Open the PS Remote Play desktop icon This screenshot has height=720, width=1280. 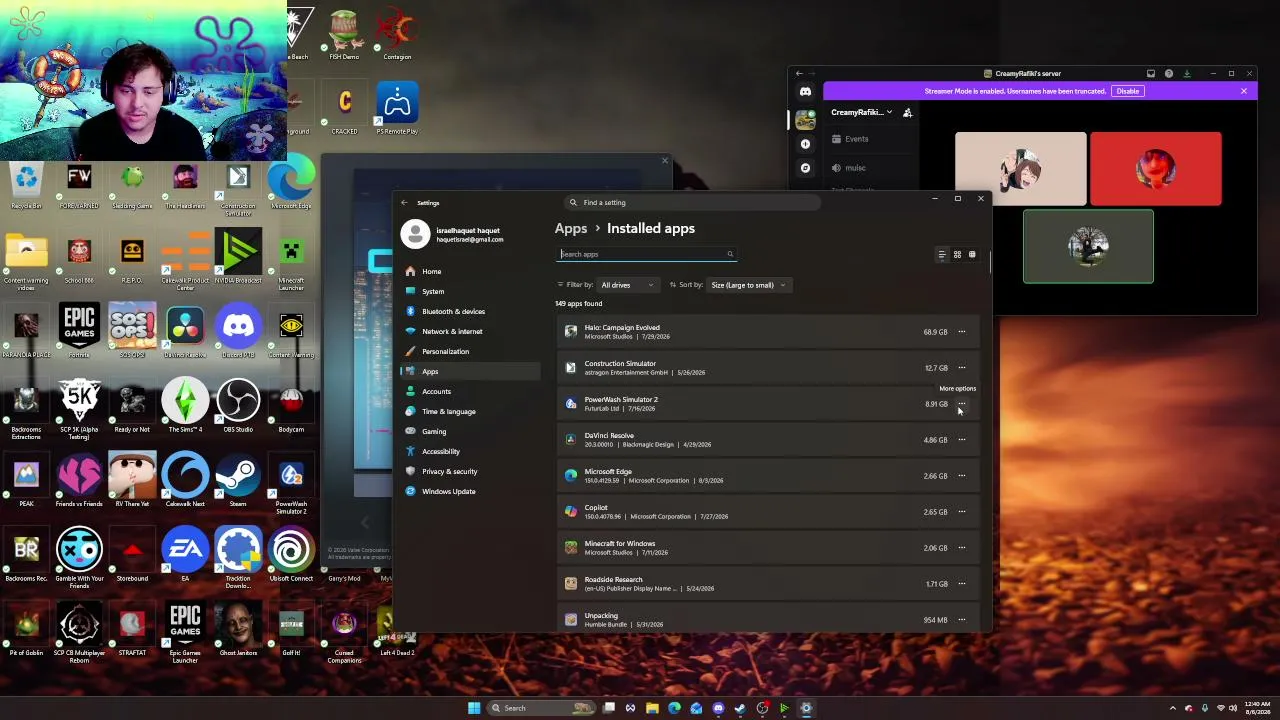click(x=397, y=108)
